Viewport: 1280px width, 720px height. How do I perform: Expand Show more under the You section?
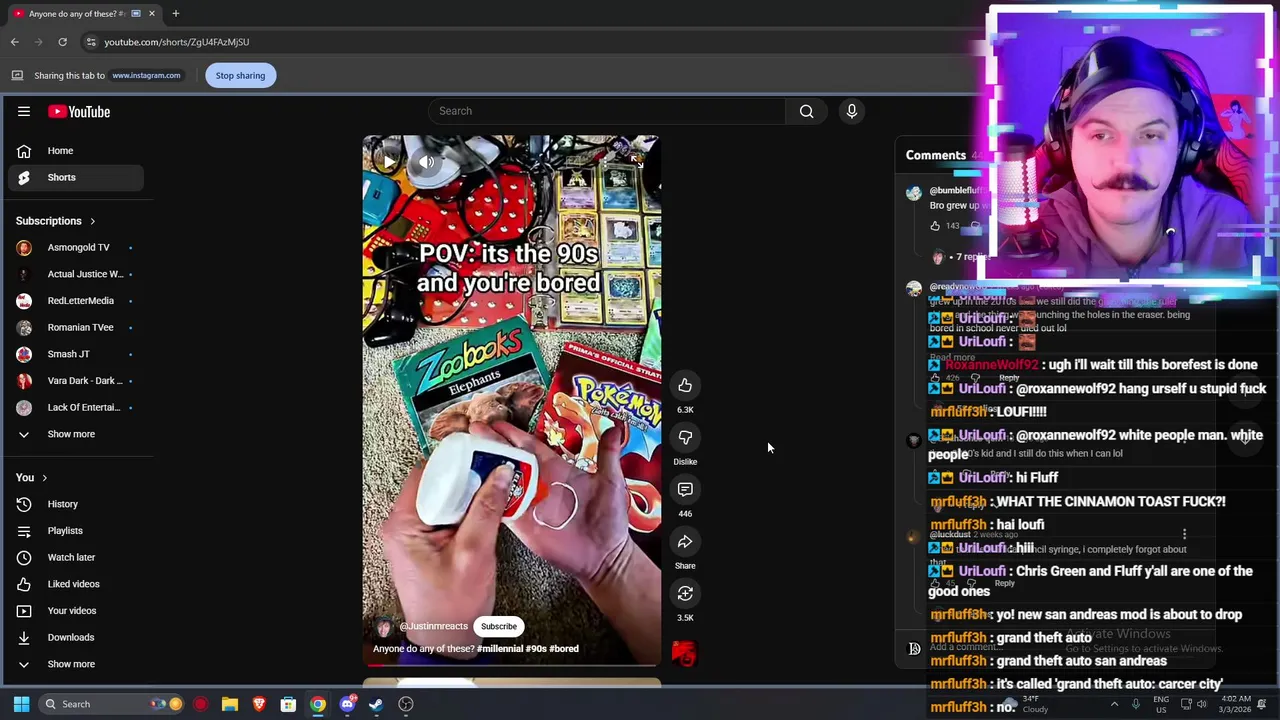(x=76, y=664)
